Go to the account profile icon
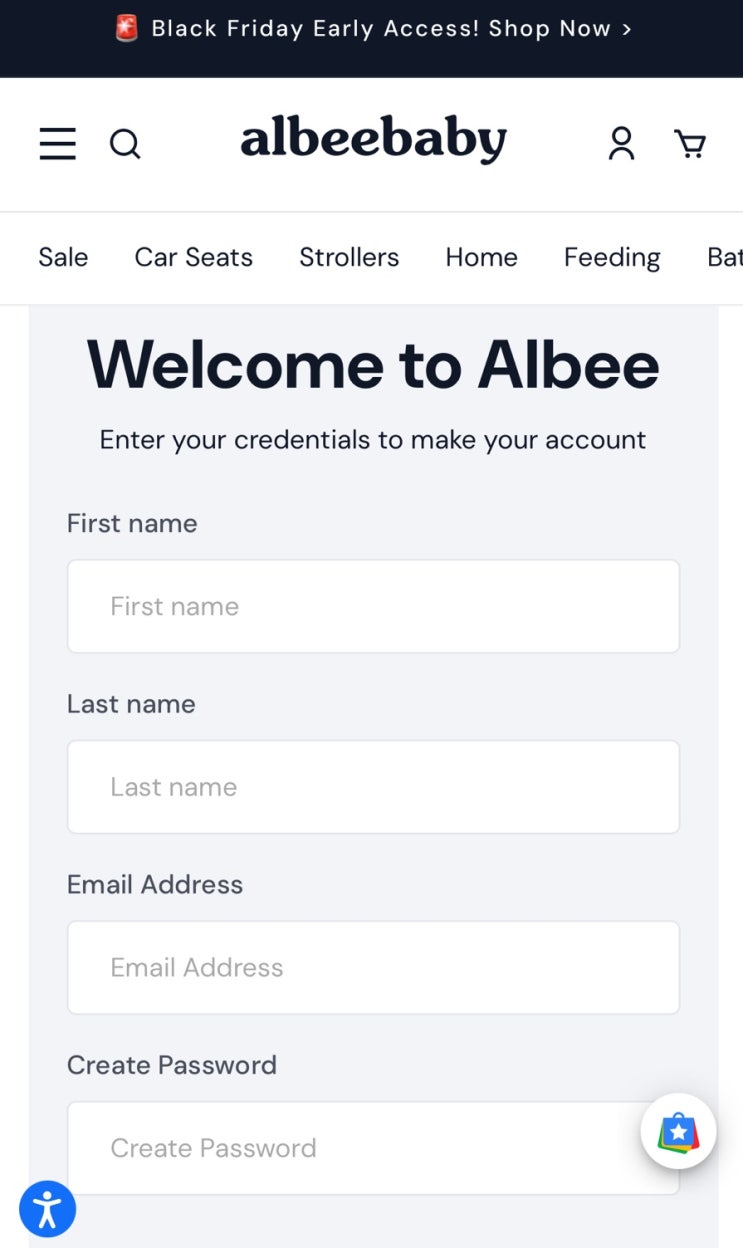Image resolution: width=743 pixels, height=1248 pixels. [x=621, y=143]
